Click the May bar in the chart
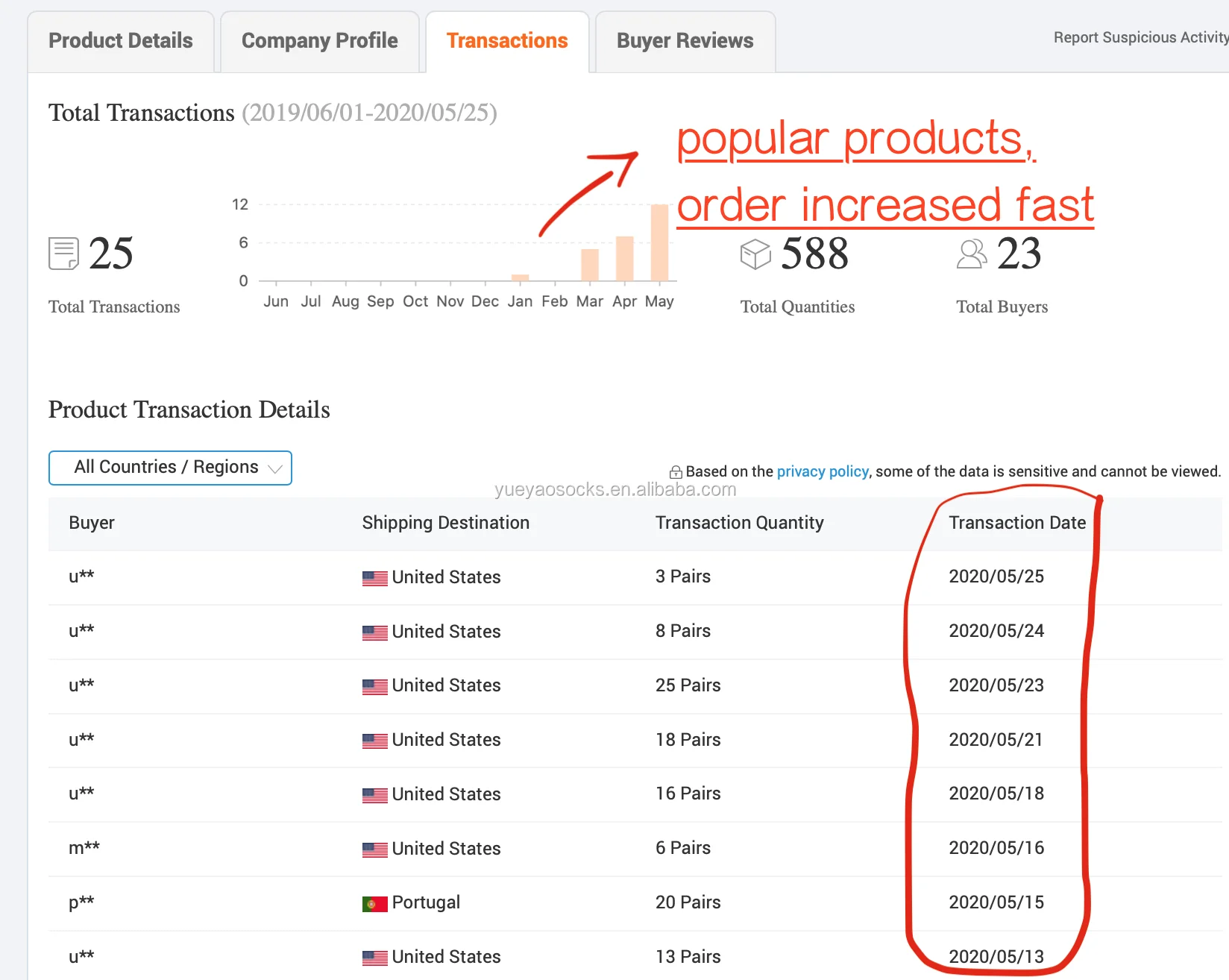This screenshot has height=980, width=1229. pos(659,243)
